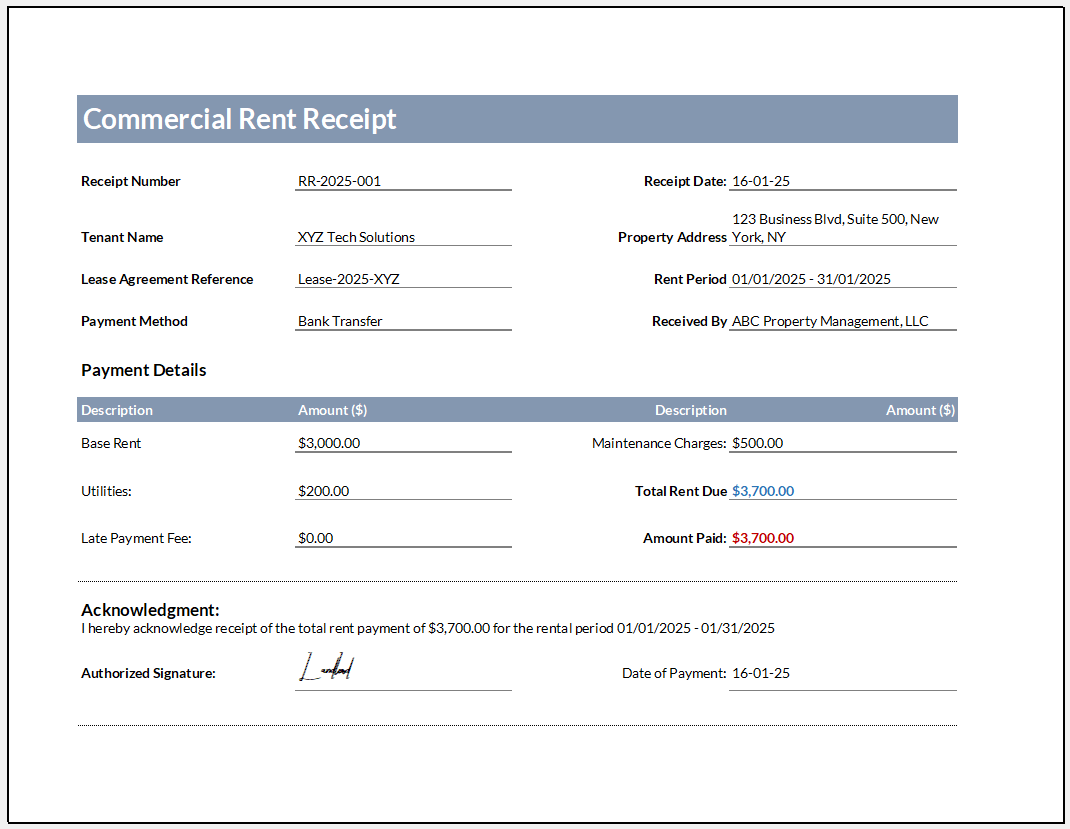Click the red Amount Paid $3,700.00

763,538
